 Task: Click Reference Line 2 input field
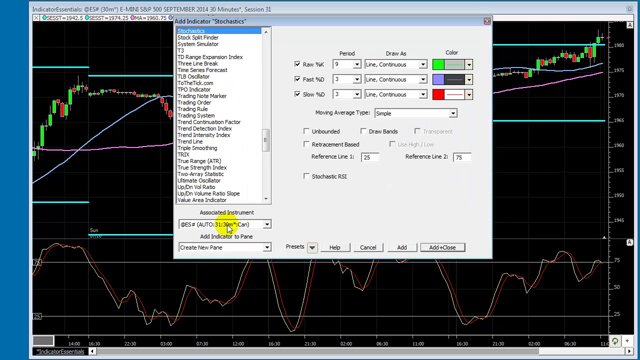coord(462,157)
